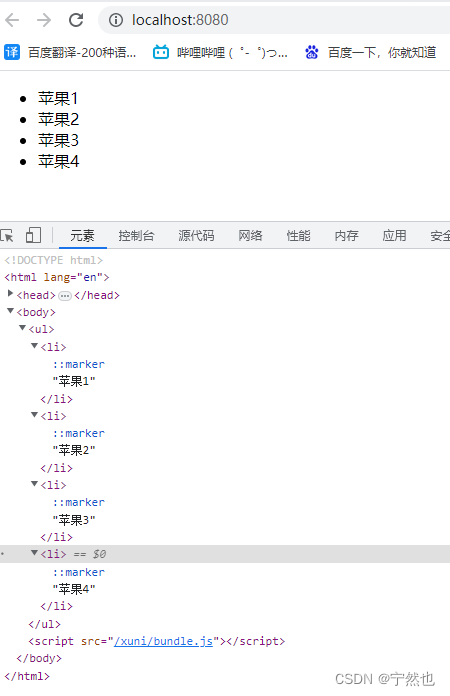
Task: Open the /xuni/bundle.js script link
Action: click(x=163, y=641)
